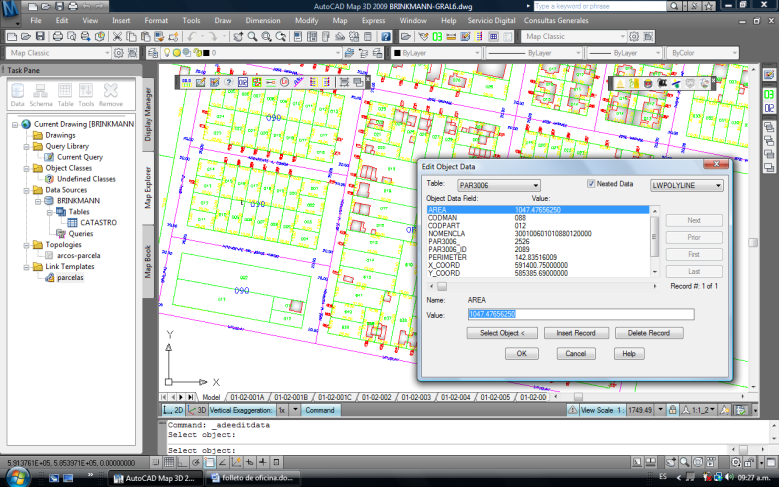This screenshot has width=779, height=487.
Task: Click the Windows Start button
Action: (x=18, y=478)
